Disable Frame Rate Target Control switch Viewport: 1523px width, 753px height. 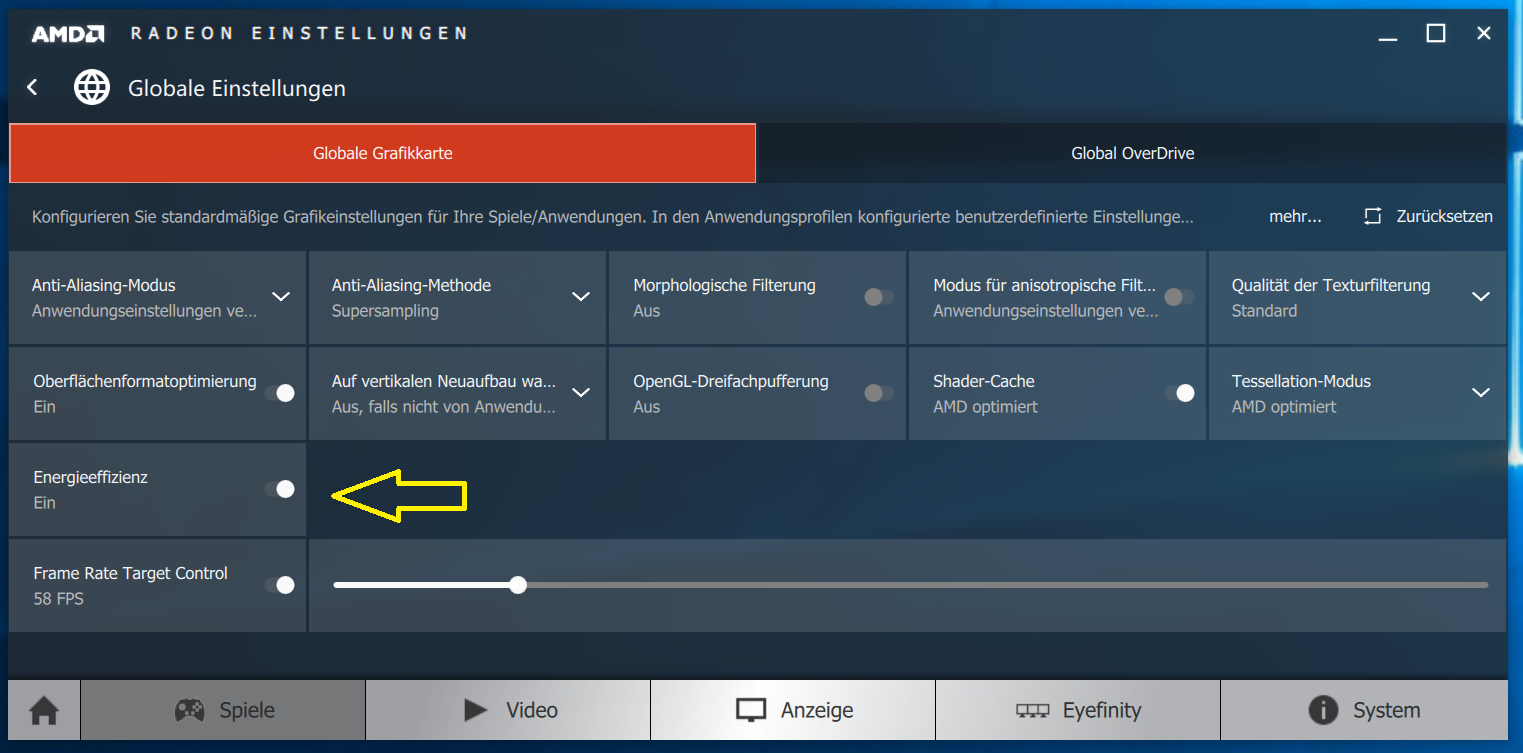tap(280, 585)
